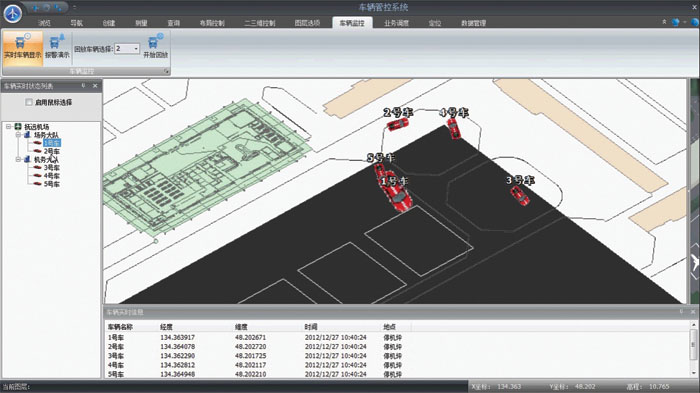Enable the 启用鼠标选择 checkbox

(29, 102)
